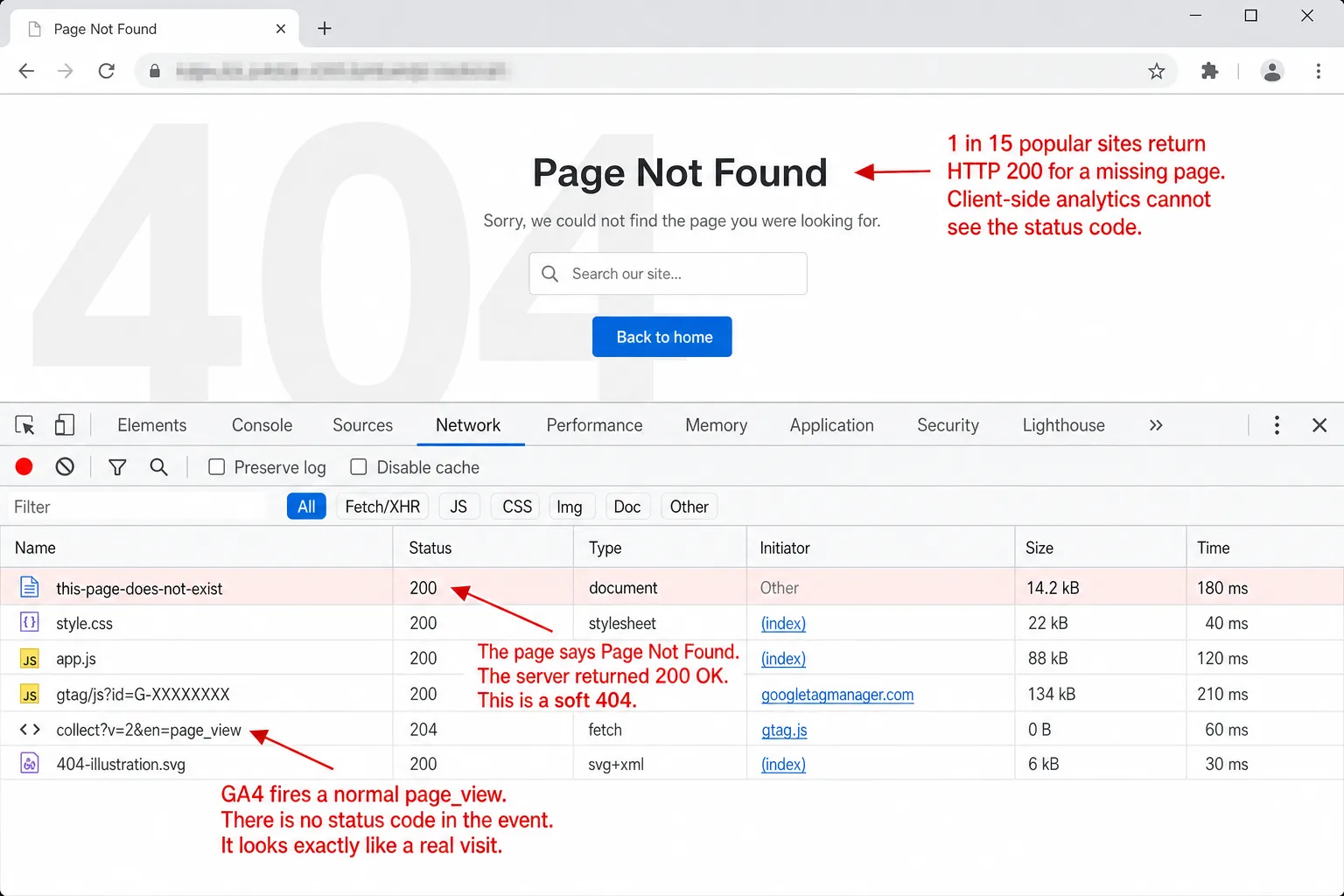Switch to the Elements tab
The image size is (1344, 896).
coord(152,425)
